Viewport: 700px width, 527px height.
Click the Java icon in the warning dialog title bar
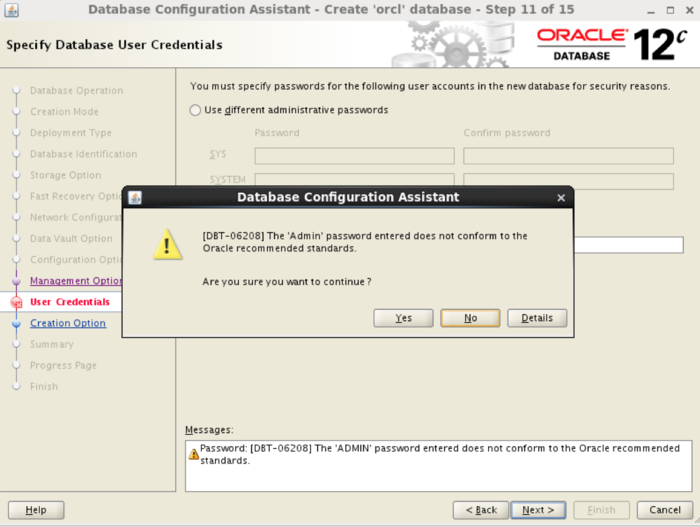tap(135, 197)
